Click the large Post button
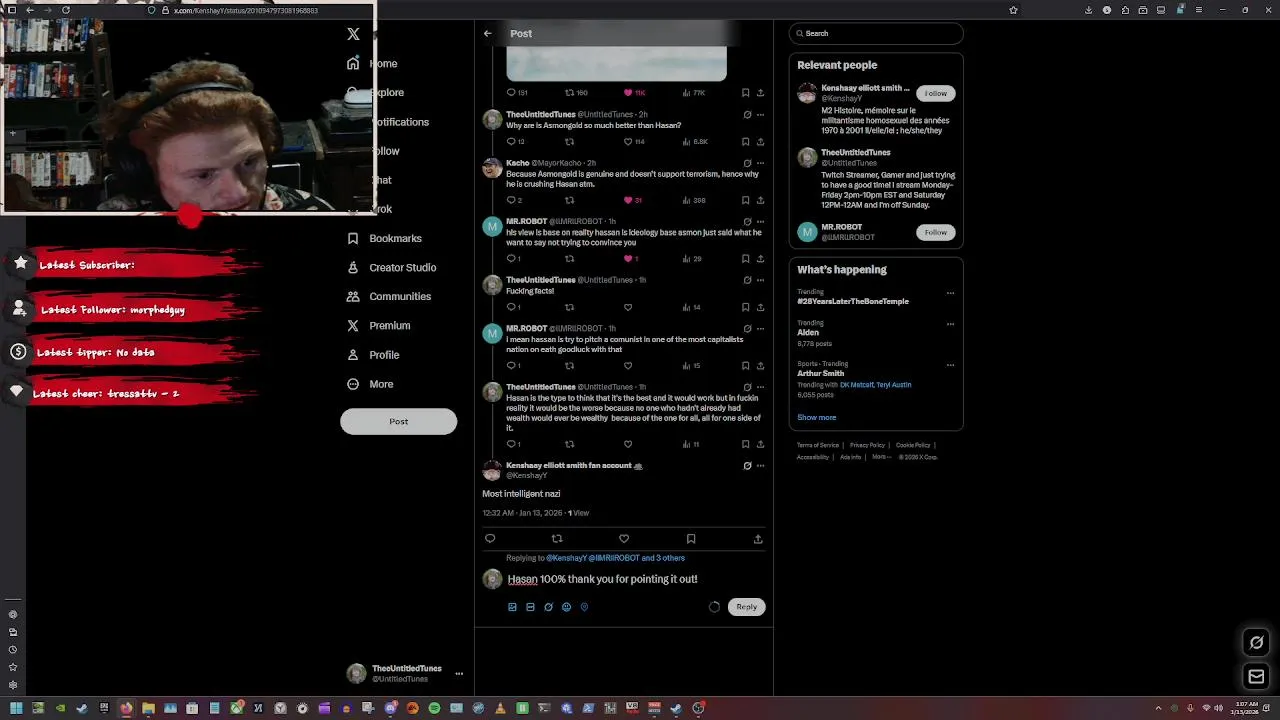This screenshot has height=720, width=1280. pos(398,421)
